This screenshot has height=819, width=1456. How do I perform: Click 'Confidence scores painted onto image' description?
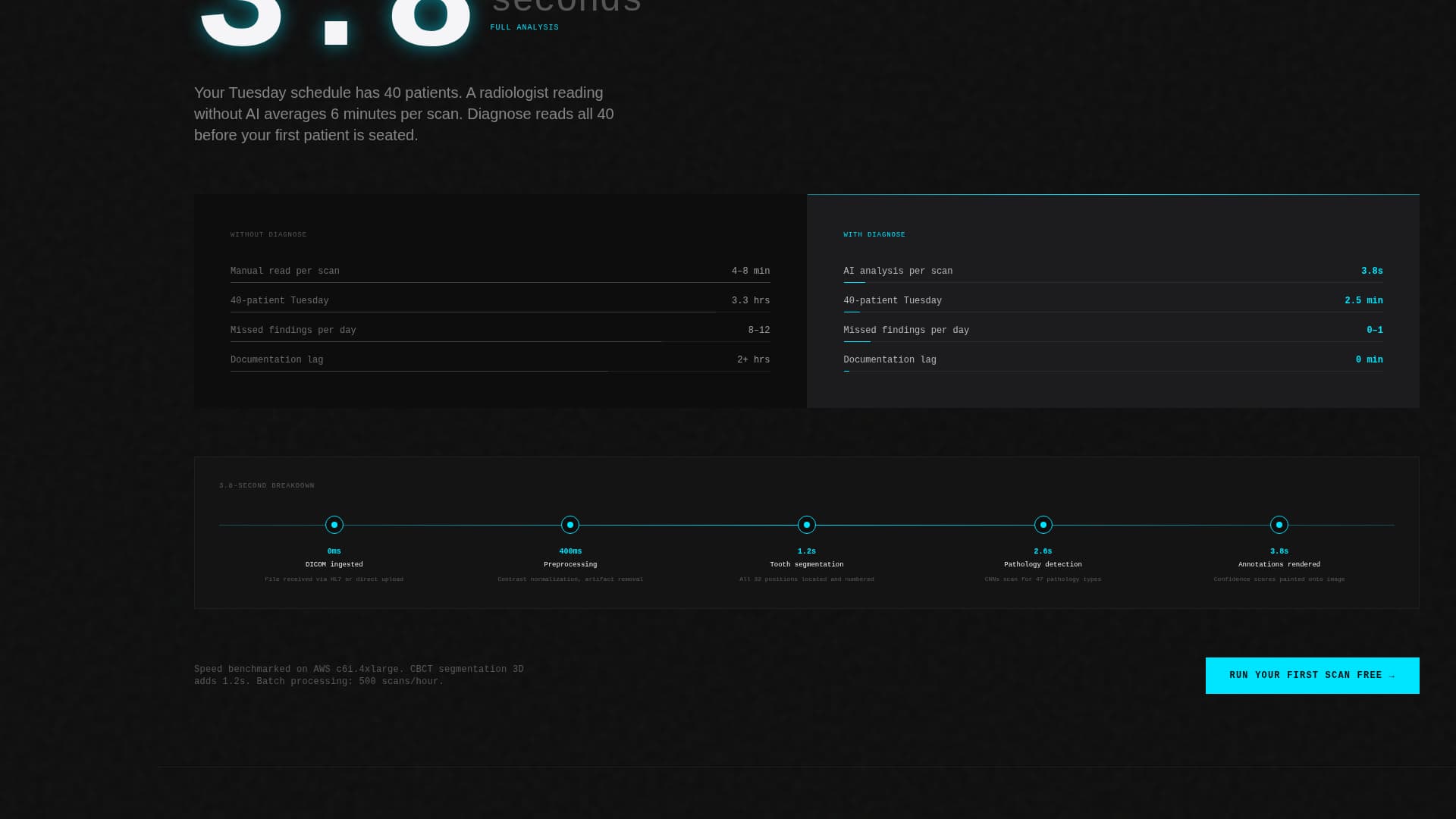coord(1279,579)
